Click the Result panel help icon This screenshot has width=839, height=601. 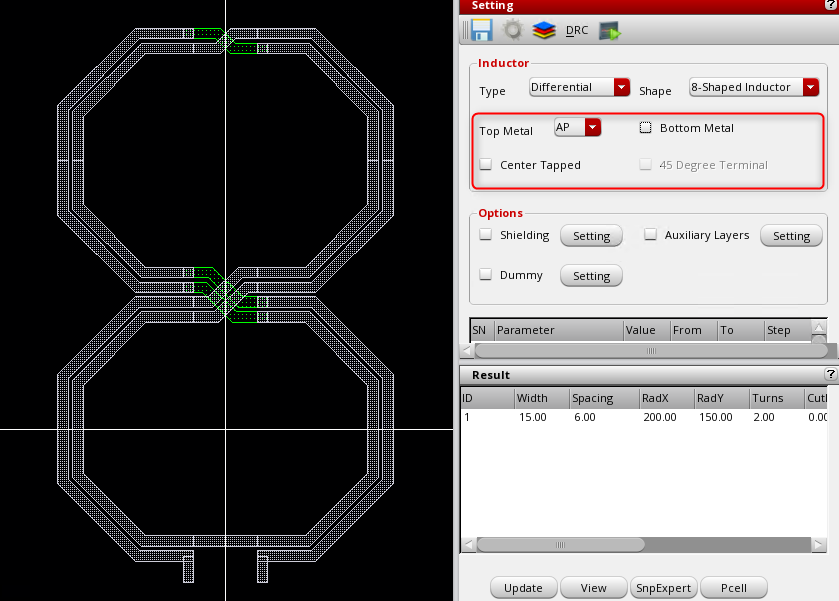click(x=831, y=374)
